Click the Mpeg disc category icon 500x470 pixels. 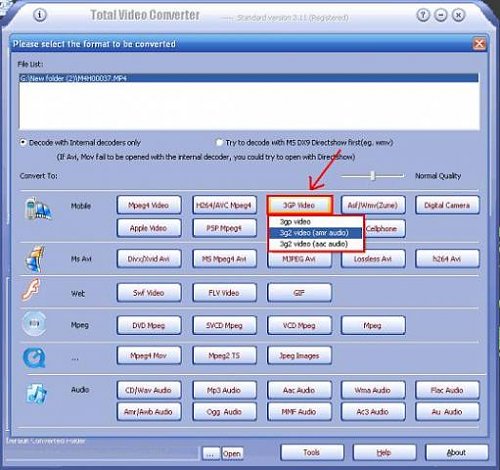34,324
